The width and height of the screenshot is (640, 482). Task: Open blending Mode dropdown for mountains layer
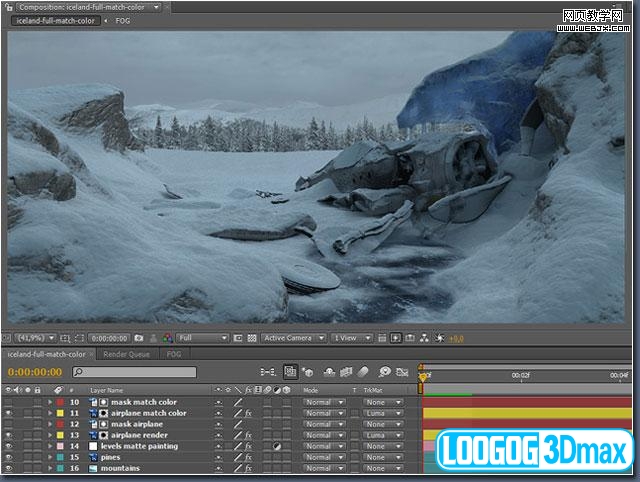324,468
